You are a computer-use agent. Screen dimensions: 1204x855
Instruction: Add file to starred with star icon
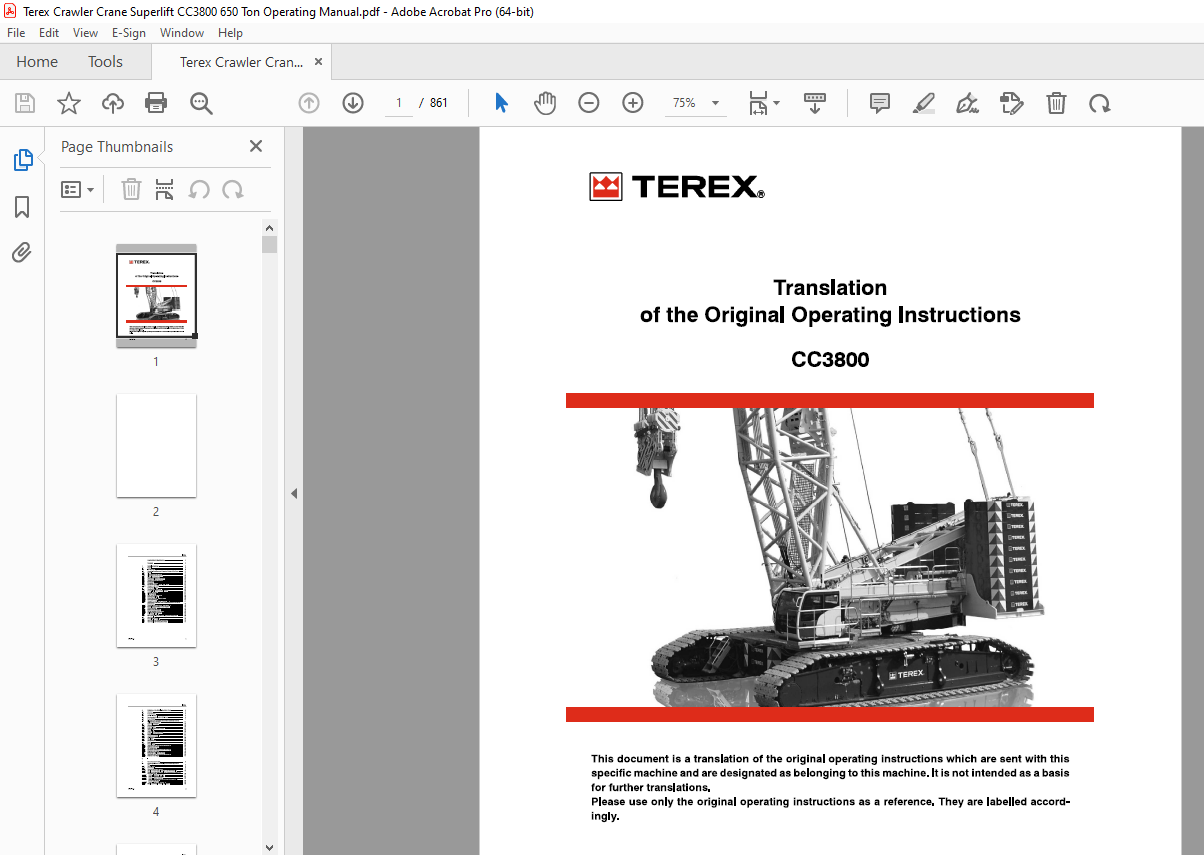69,103
